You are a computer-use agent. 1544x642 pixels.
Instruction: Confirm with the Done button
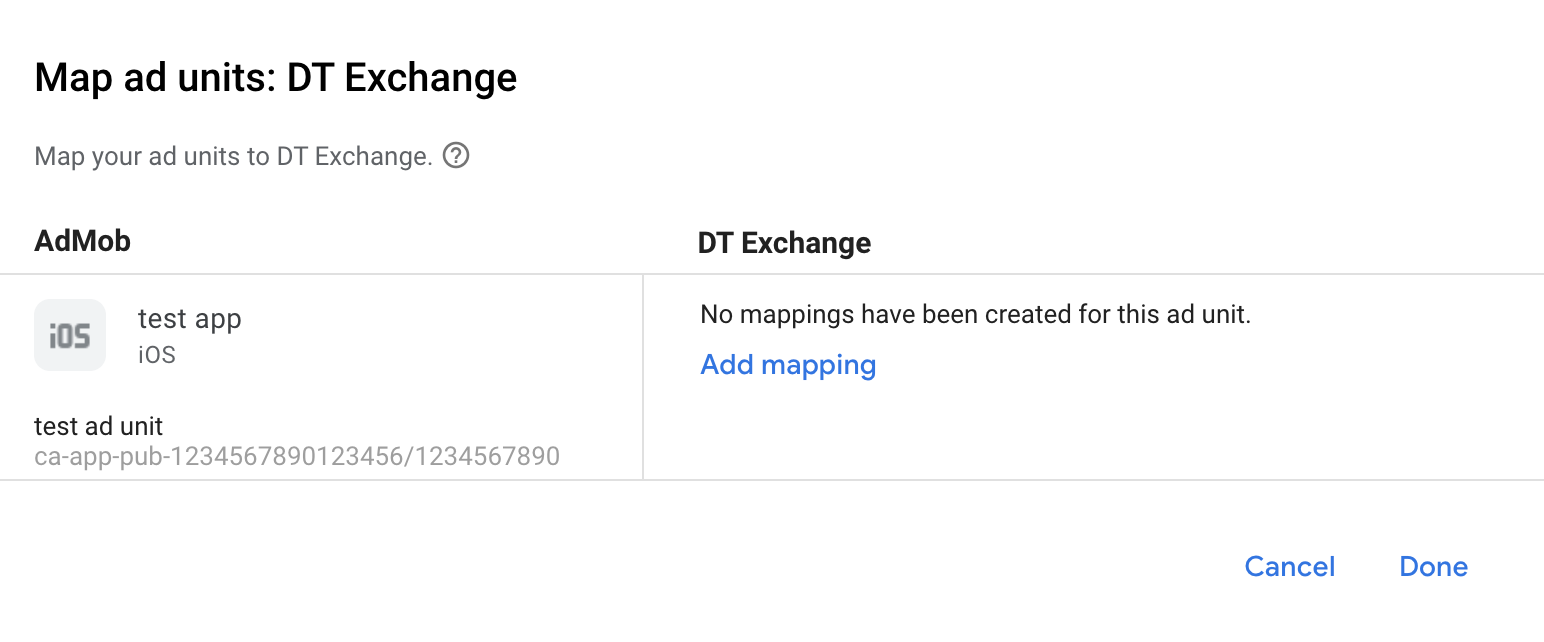pyautogui.click(x=1433, y=567)
